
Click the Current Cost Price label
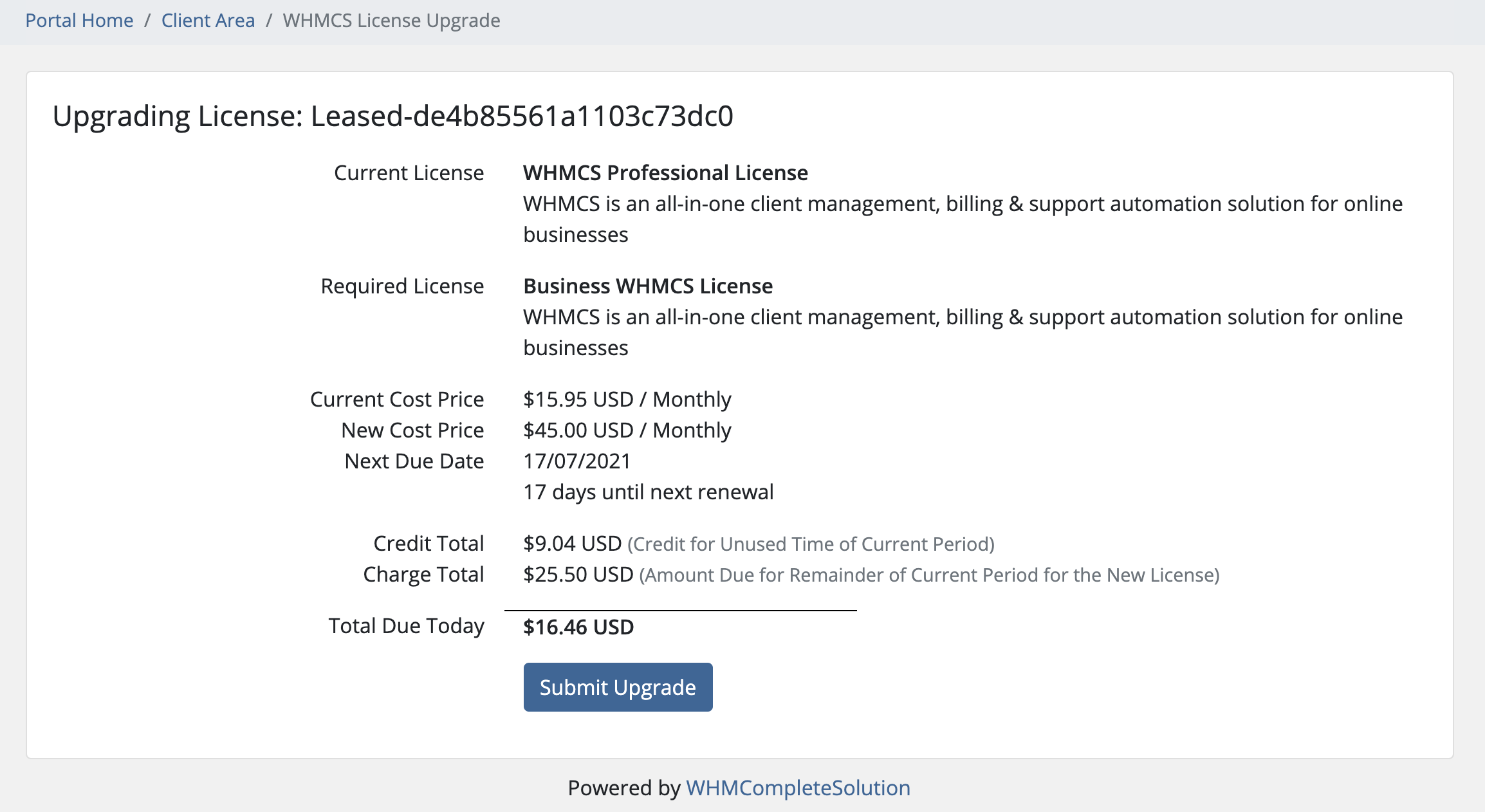[x=397, y=400]
